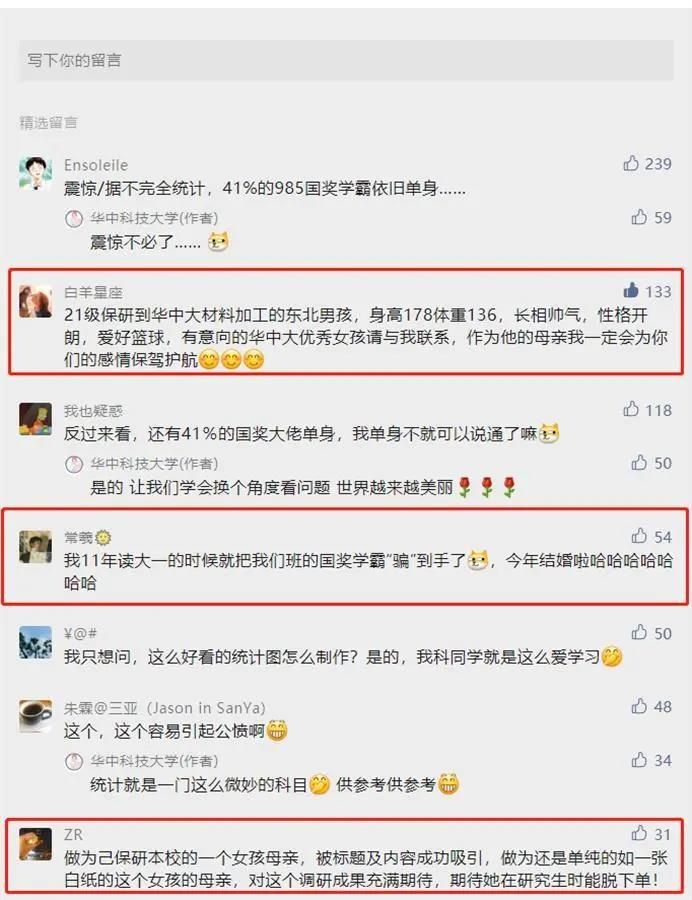Click the 写下你的留言 comment input box
Image resolution: width=692 pixels, height=900 pixels.
(x=346, y=60)
